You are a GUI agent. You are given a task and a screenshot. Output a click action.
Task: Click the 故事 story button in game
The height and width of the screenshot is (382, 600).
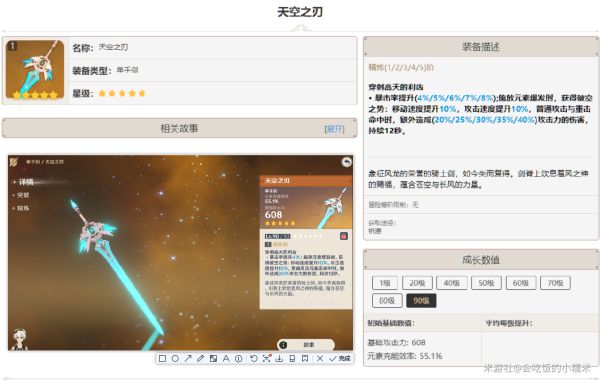pos(306,345)
